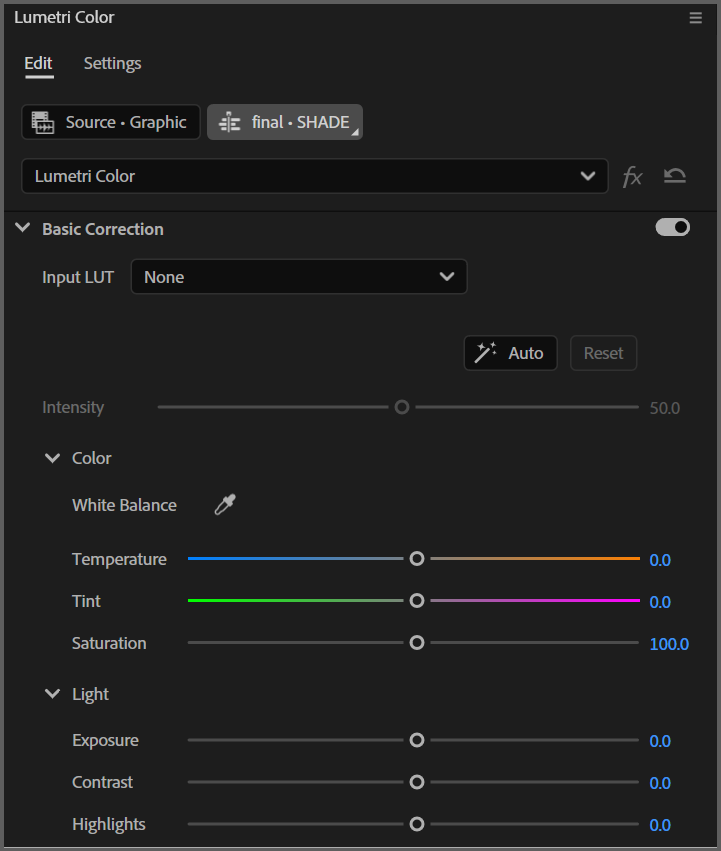This screenshot has width=721, height=851.
Task: Click the Saturation value 100.0
Action: pyautogui.click(x=669, y=644)
